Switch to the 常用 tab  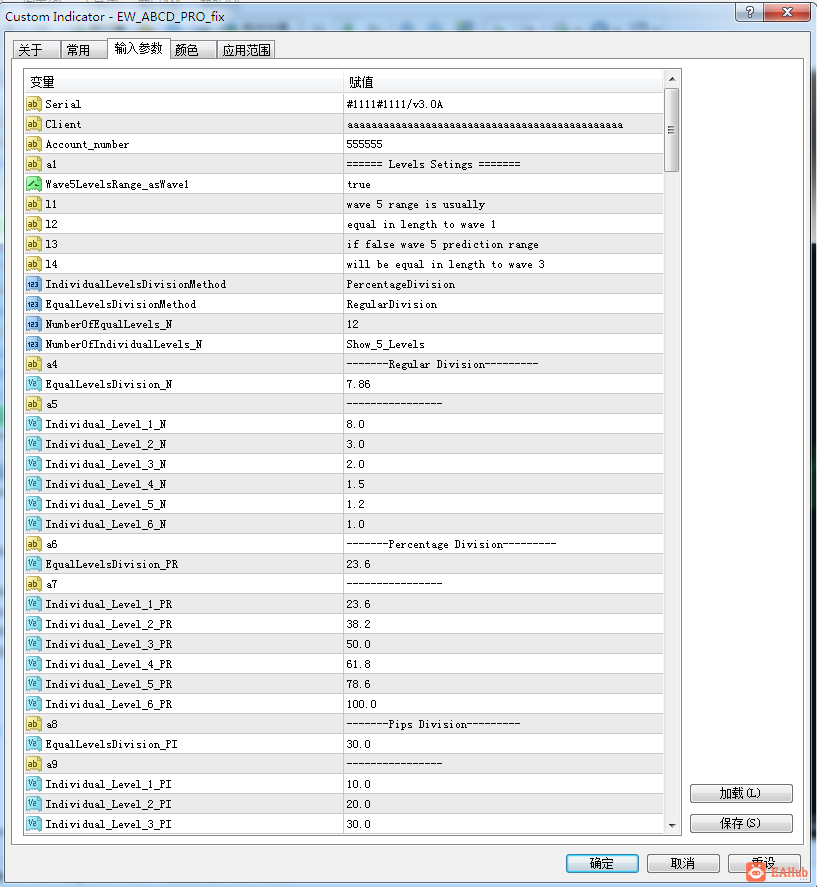pyautogui.click(x=84, y=50)
